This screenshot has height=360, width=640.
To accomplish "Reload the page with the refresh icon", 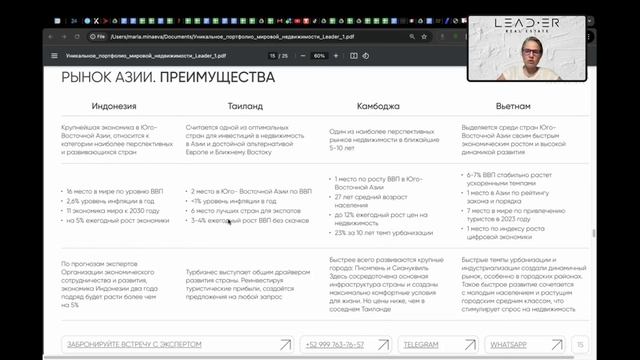I will [77, 37].
